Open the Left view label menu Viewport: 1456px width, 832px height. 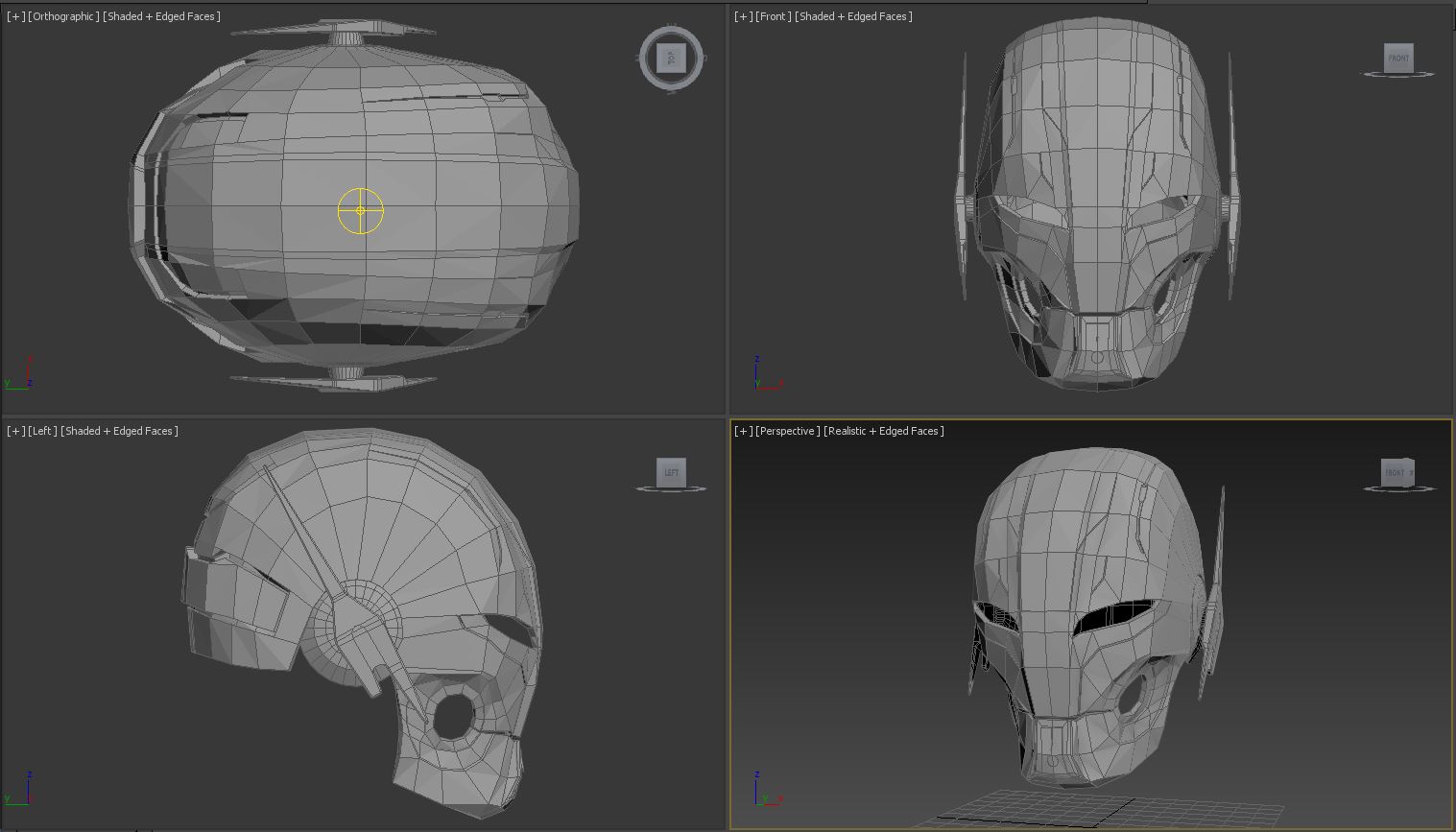[x=42, y=431]
